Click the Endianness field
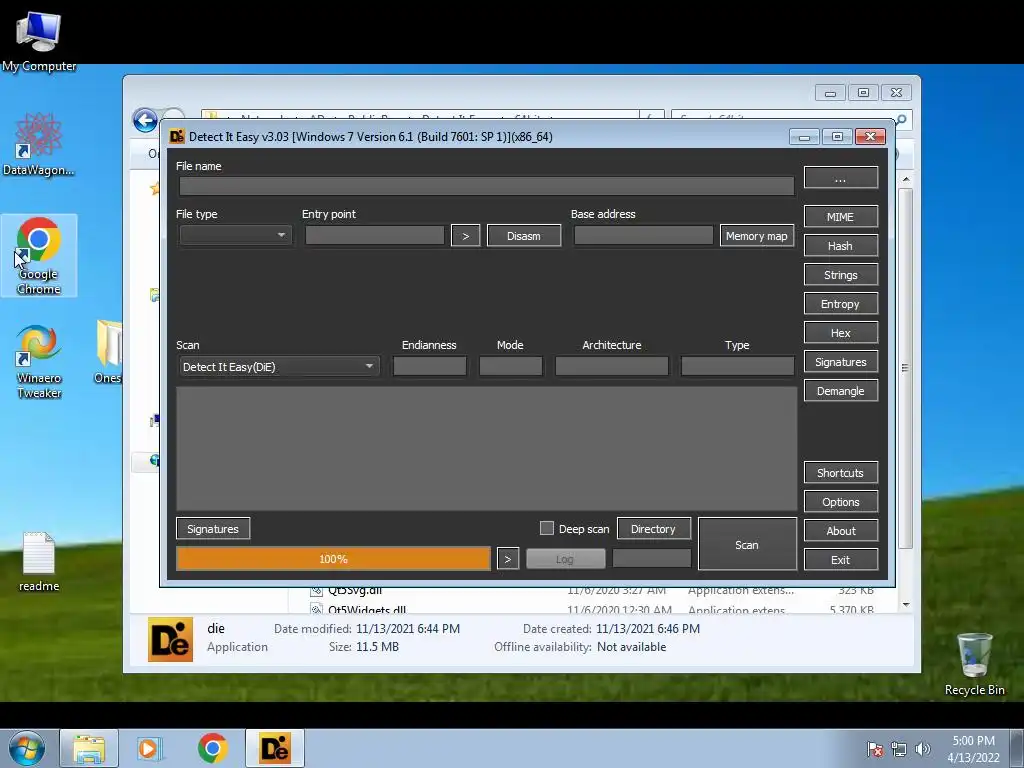1024x768 pixels. [x=430, y=366]
